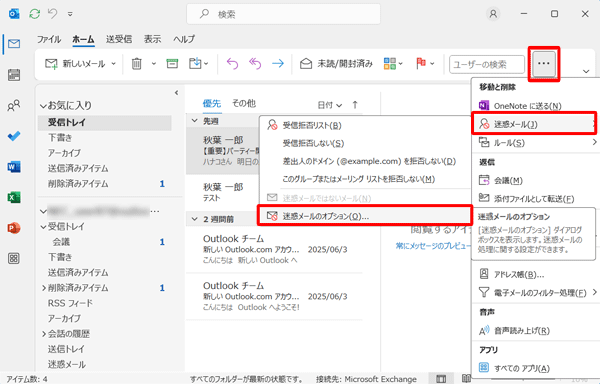Image resolution: width=600 pixels, height=384 pixels.
Task: Choose 迷惑メールのオプション menu item
Action: coord(365,216)
